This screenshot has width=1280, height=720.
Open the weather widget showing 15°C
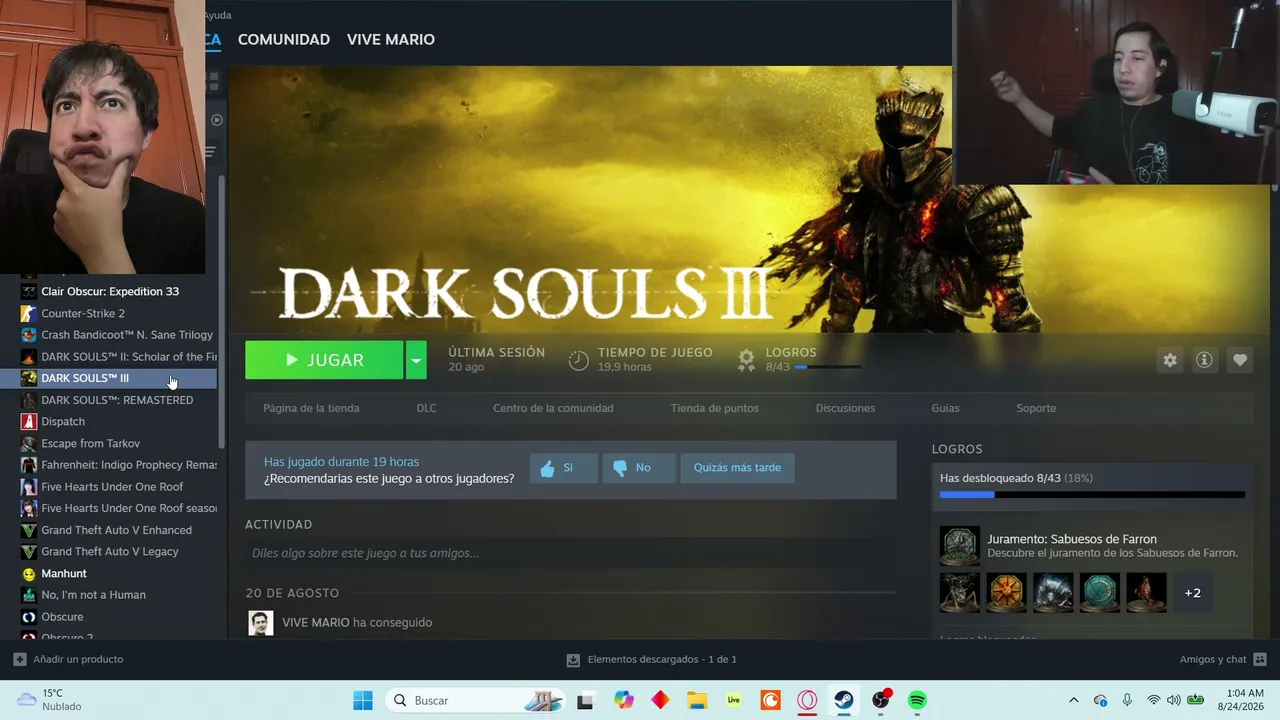48,700
